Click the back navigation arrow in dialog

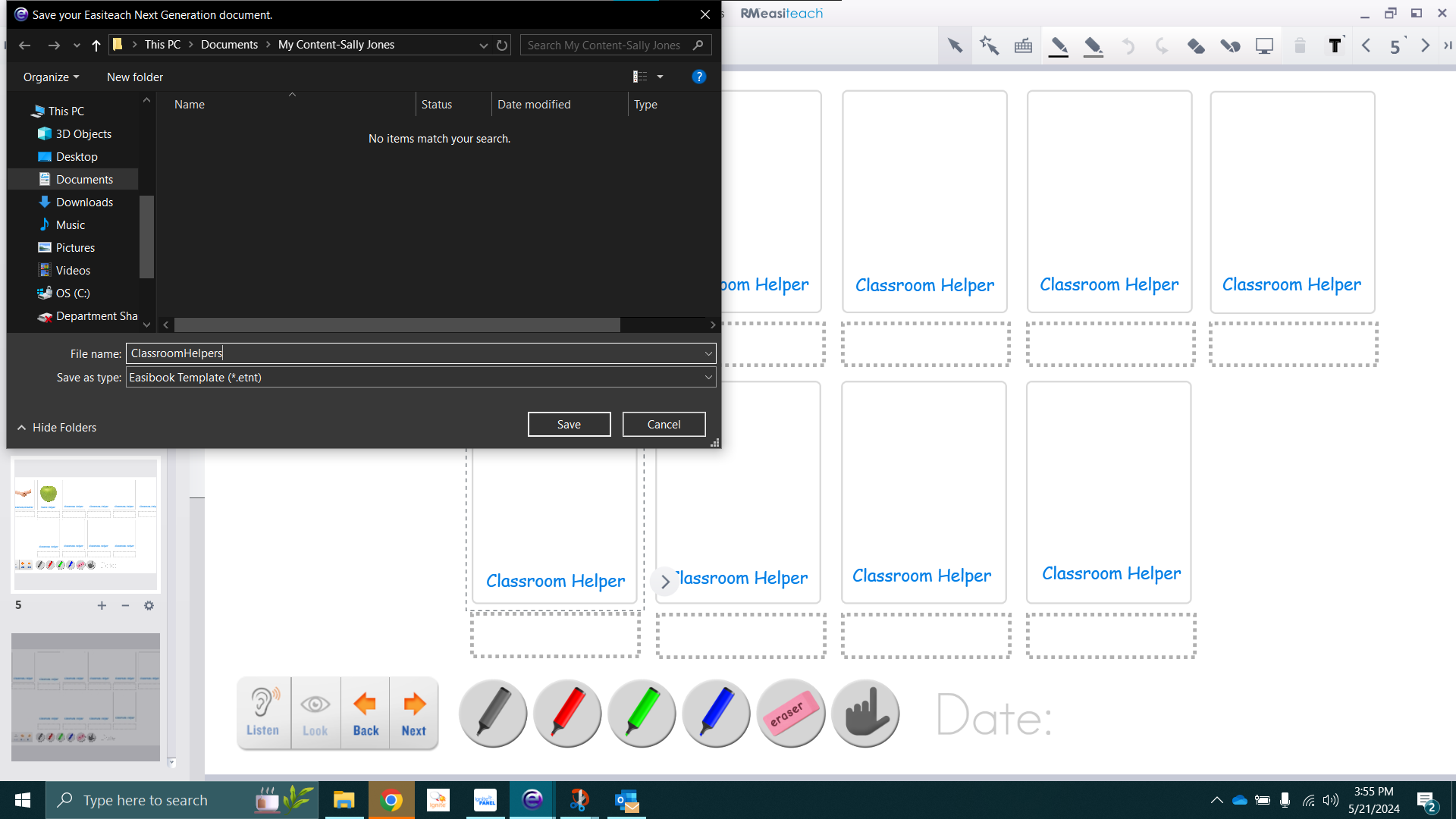pos(24,45)
